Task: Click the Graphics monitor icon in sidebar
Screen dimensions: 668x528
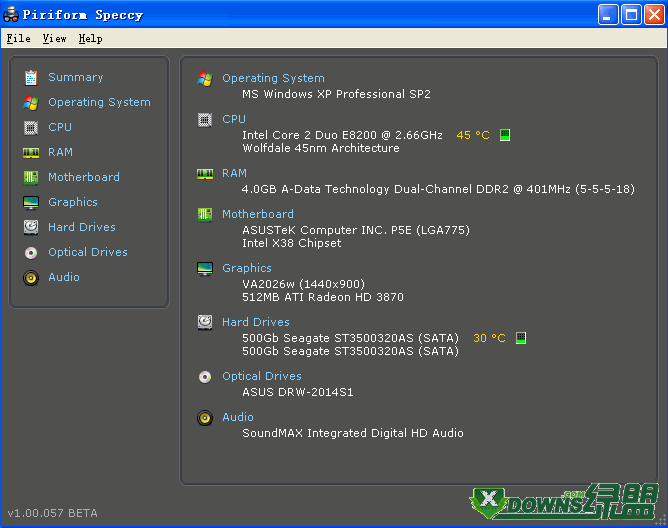Action: click(31, 203)
